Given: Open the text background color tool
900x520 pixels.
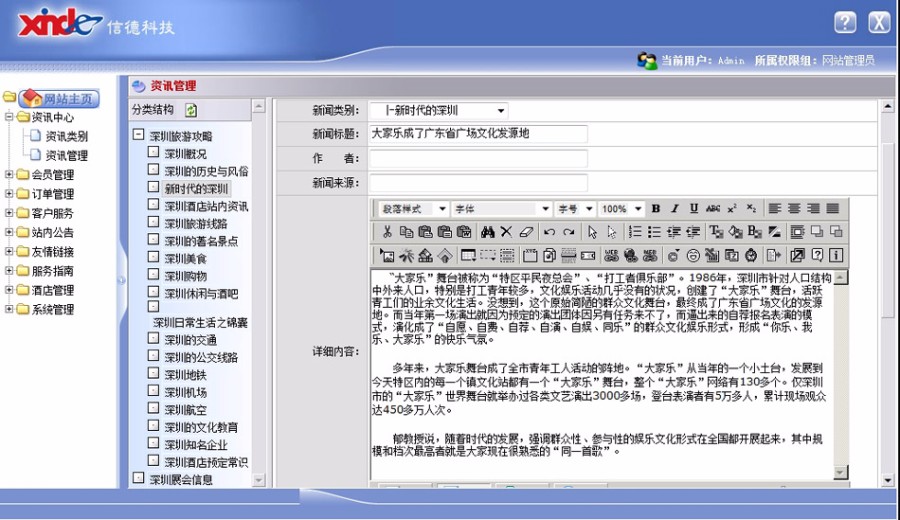Looking at the screenshot, I should coord(735,232).
